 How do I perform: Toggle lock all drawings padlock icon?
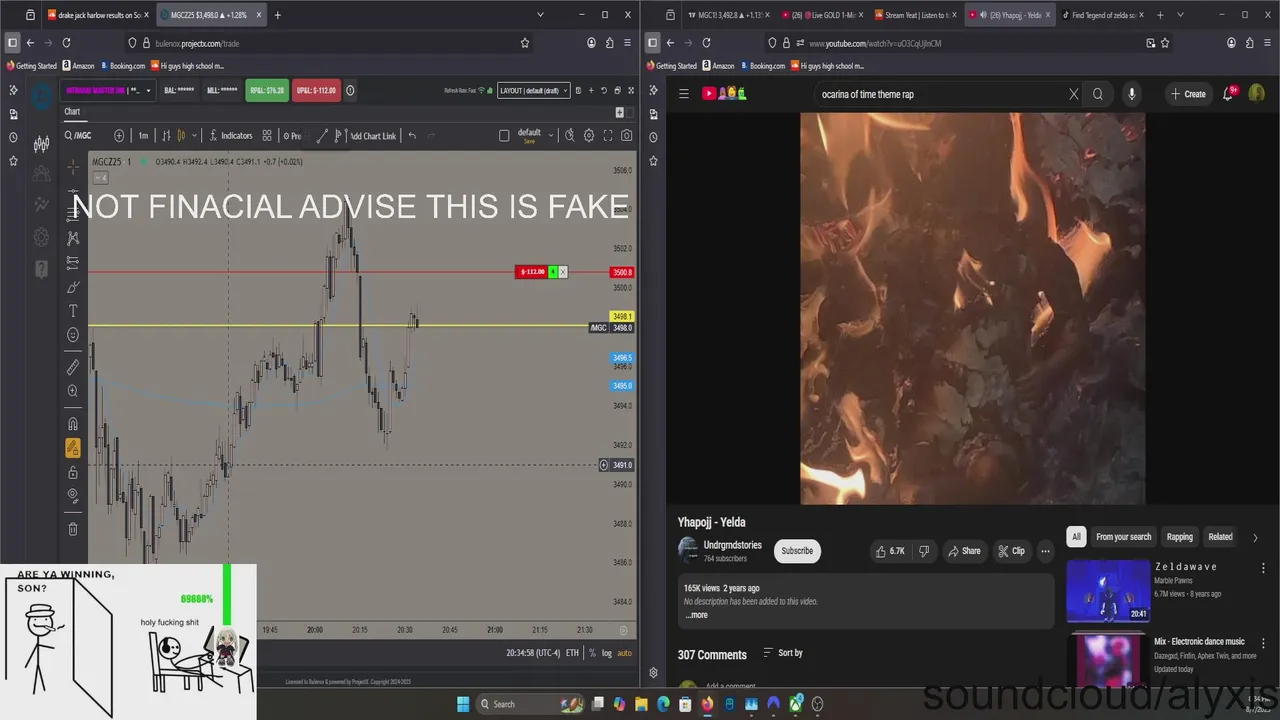[x=73, y=472]
